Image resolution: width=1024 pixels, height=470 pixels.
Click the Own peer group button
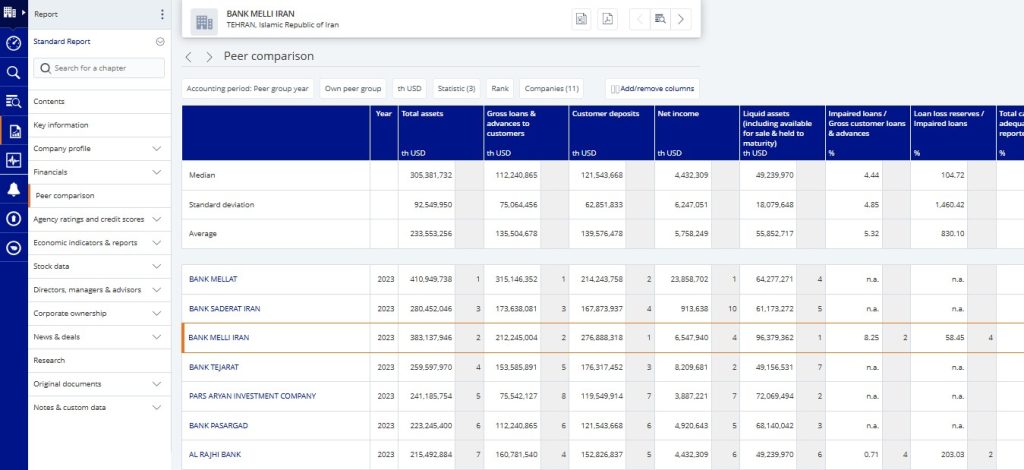353,89
